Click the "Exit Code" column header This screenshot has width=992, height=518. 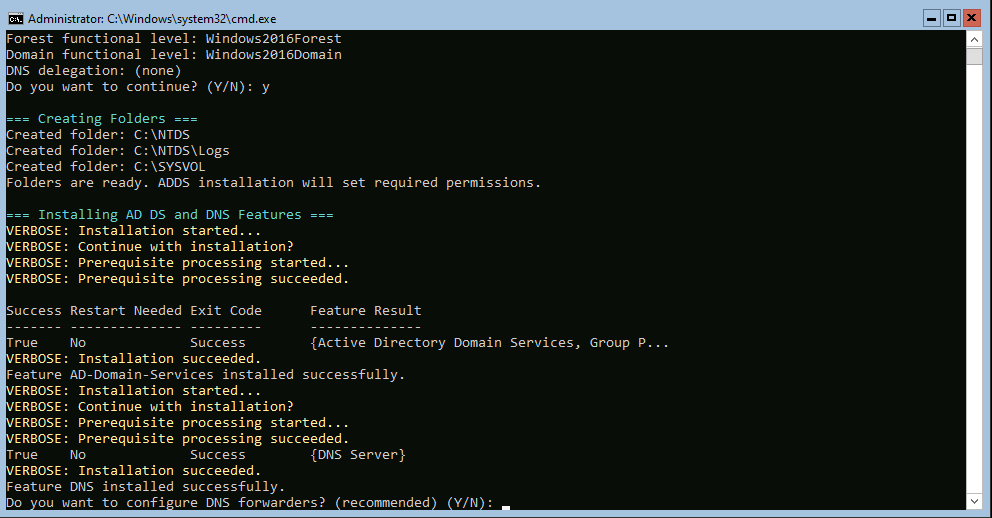pyautogui.click(x=225, y=311)
